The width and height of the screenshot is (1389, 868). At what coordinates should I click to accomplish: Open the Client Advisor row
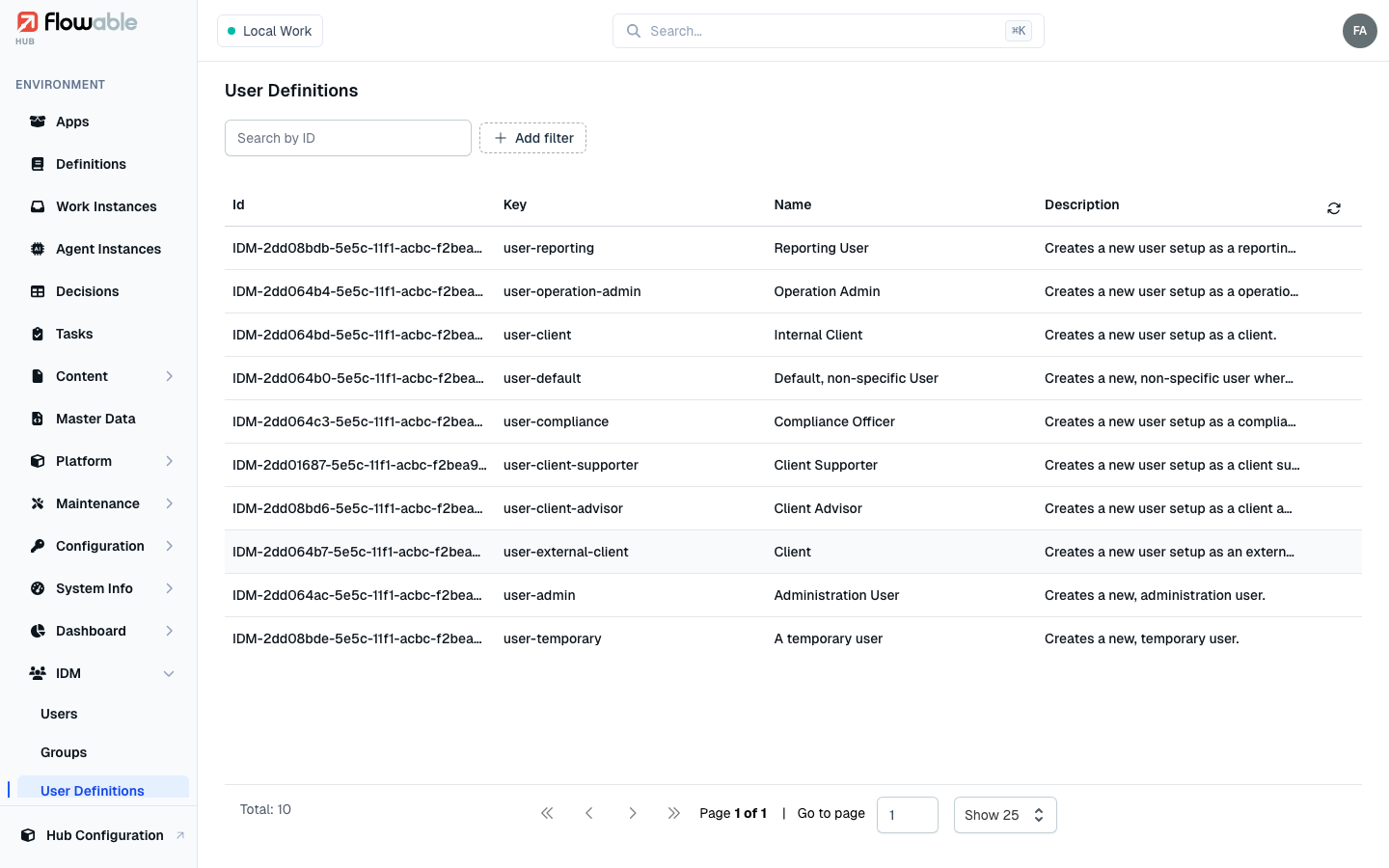pos(793,508)
